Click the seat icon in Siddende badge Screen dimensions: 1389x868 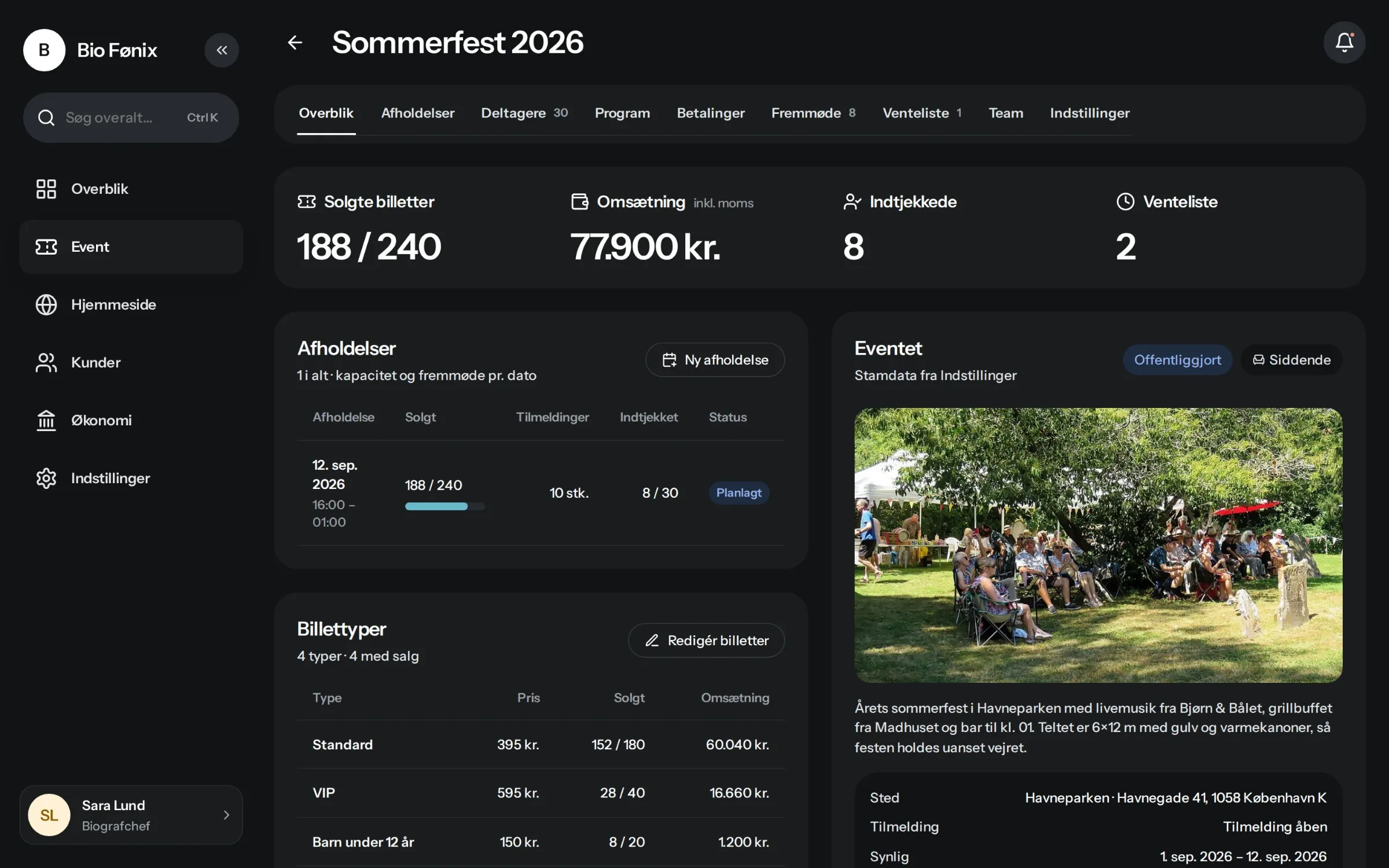(1258, 360)
